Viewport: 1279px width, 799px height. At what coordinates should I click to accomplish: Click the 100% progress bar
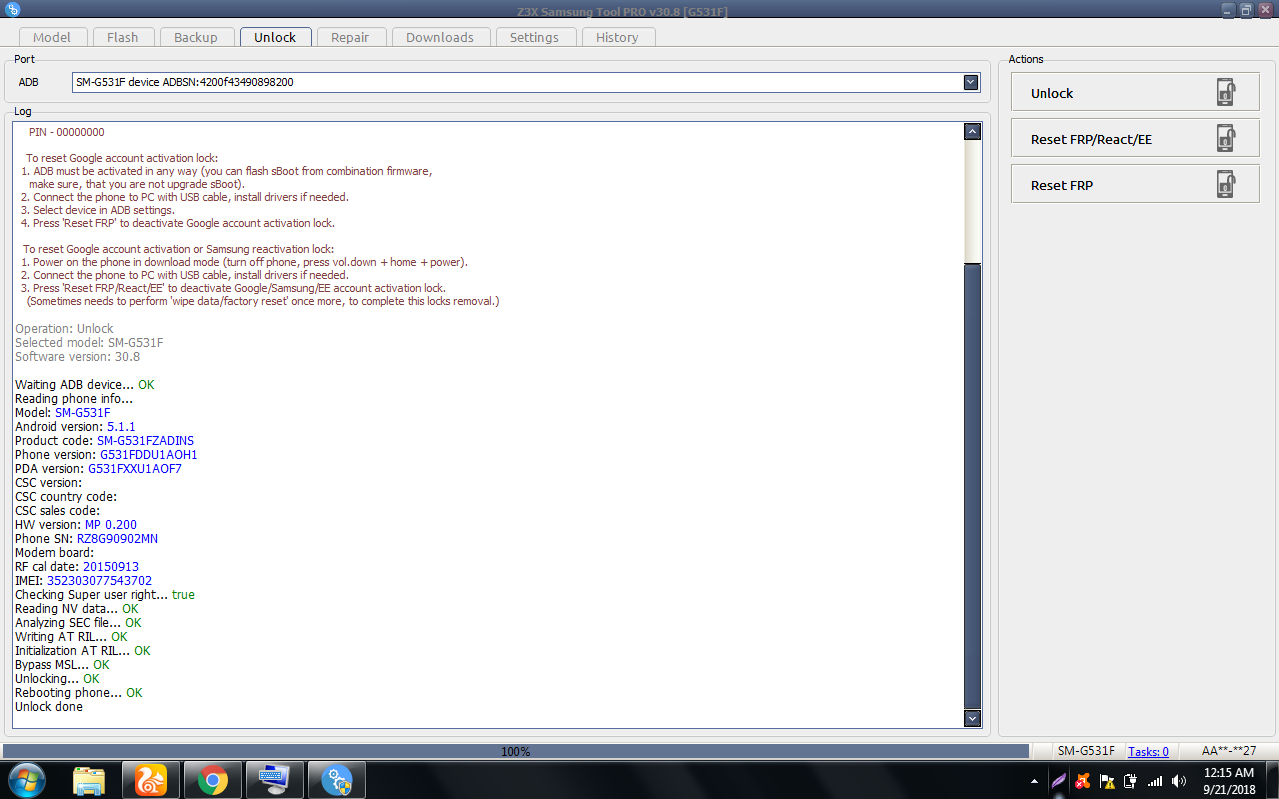pyautogui.click(x=516, y=751)
